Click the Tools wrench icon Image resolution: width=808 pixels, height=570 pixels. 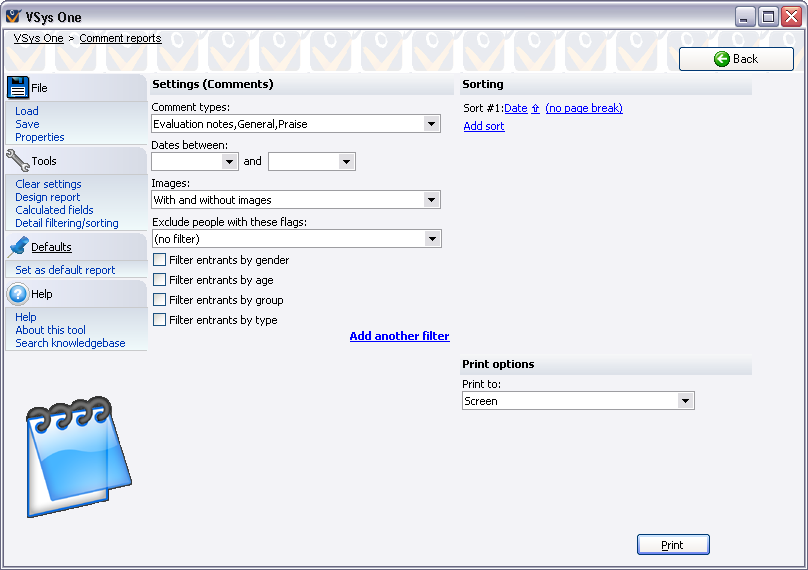click(x=18, y=160)
